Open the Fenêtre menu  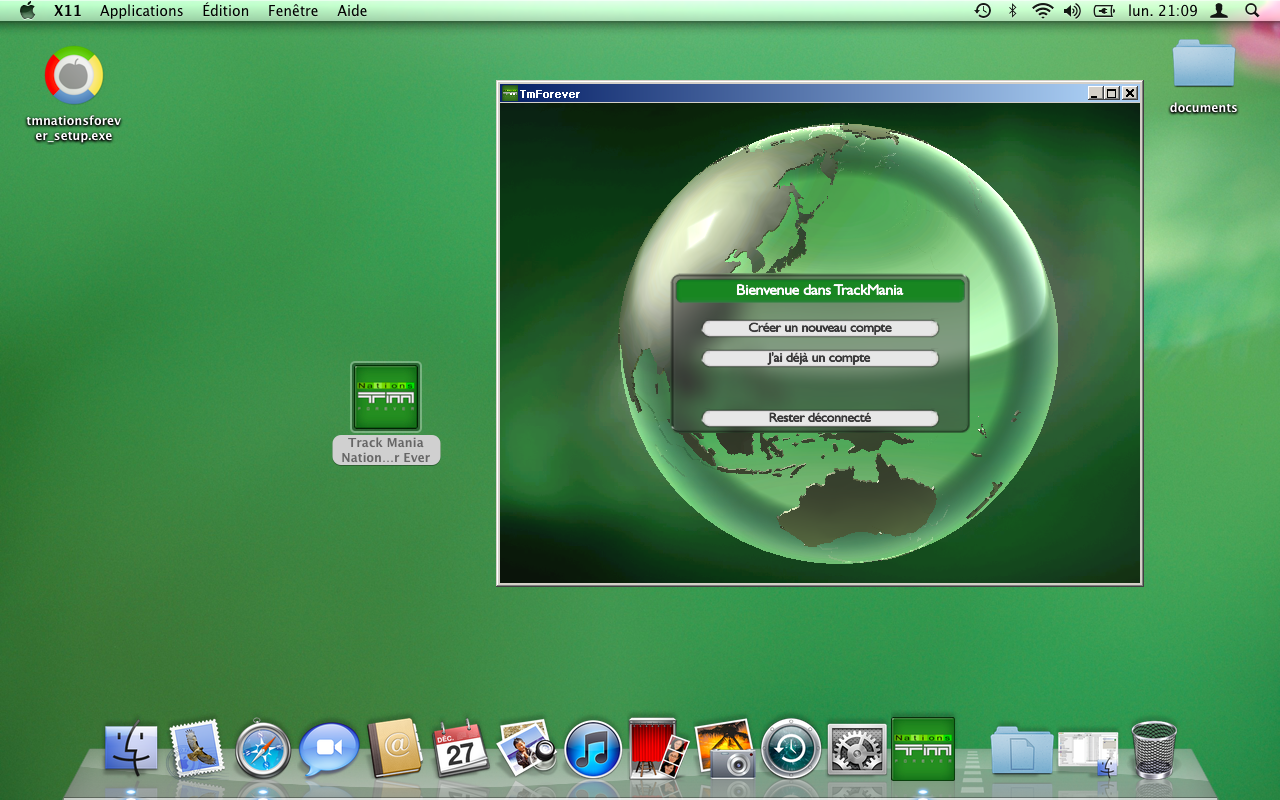point(293,11)
